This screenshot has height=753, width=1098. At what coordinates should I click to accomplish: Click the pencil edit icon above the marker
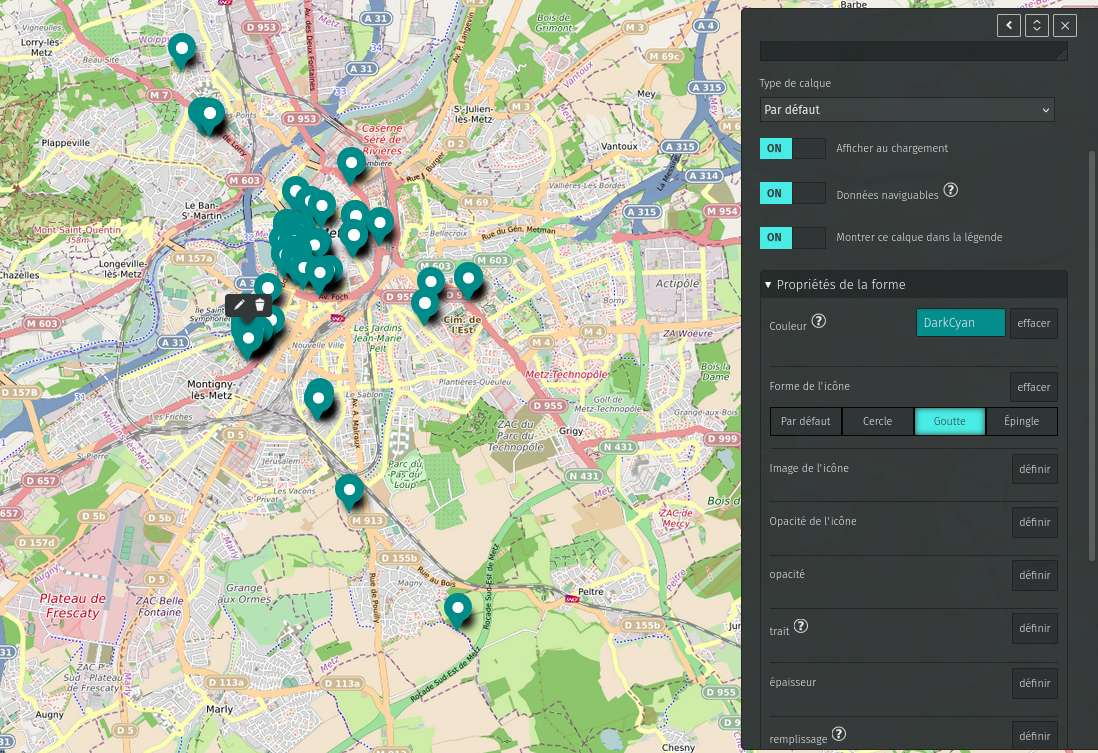point(240,305)
